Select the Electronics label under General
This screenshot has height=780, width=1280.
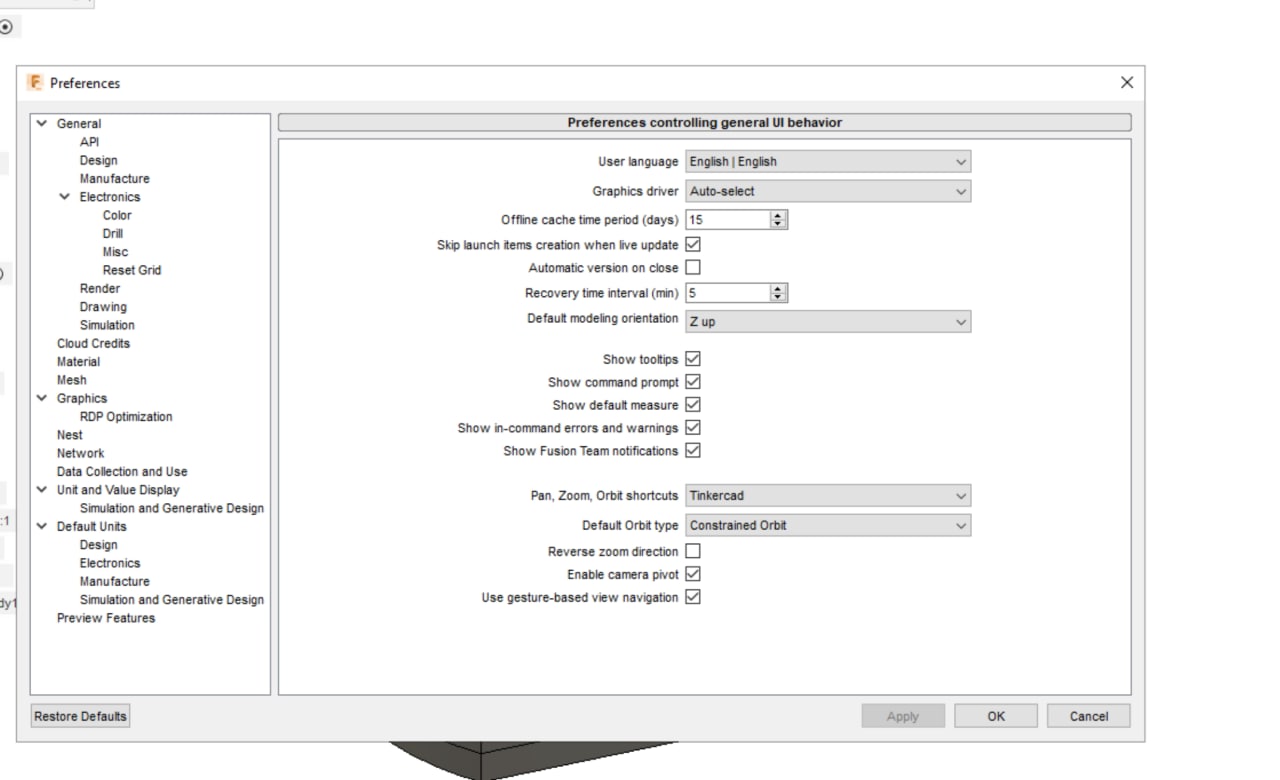pyautogui.click(x=110, y=197)
